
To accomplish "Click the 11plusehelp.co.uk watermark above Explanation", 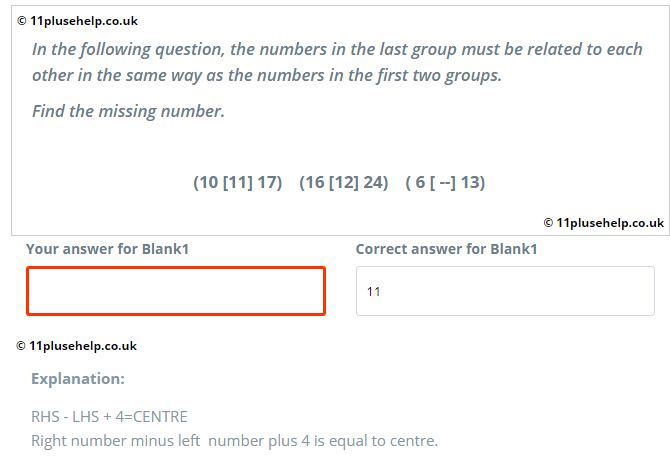I will pos(76,346).
